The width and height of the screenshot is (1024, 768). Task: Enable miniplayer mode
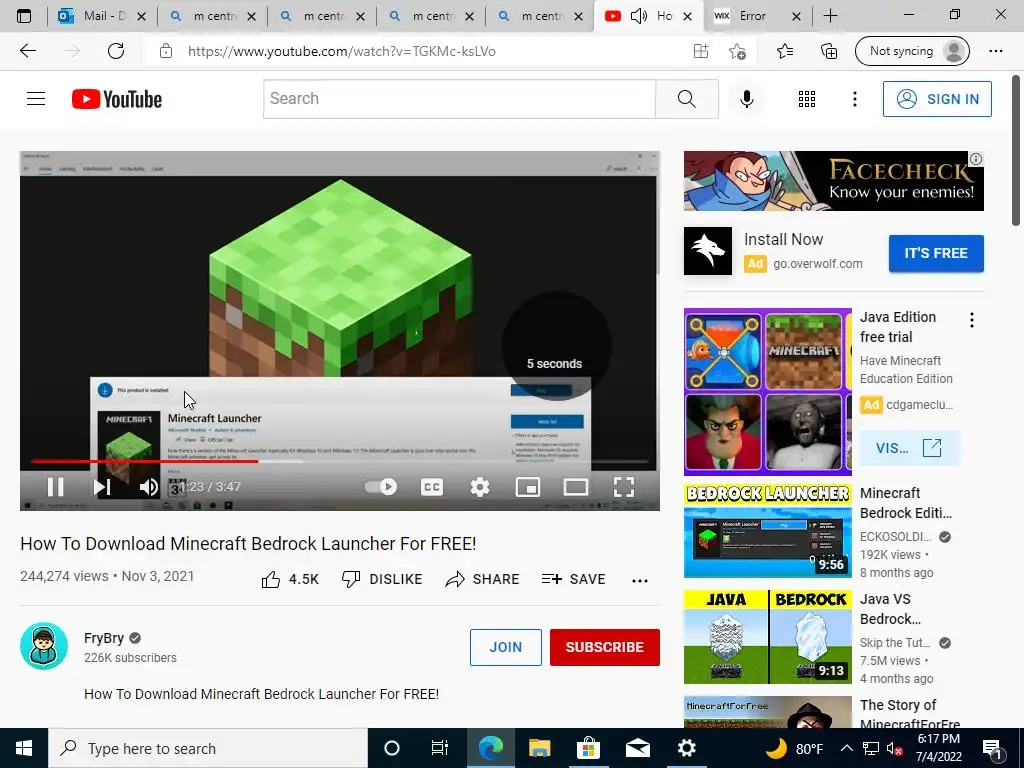(528, 487)
